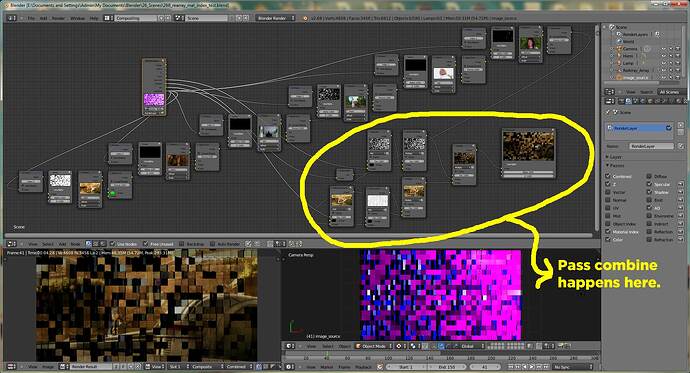Click the timeline editor type icon

pos(290,366)
